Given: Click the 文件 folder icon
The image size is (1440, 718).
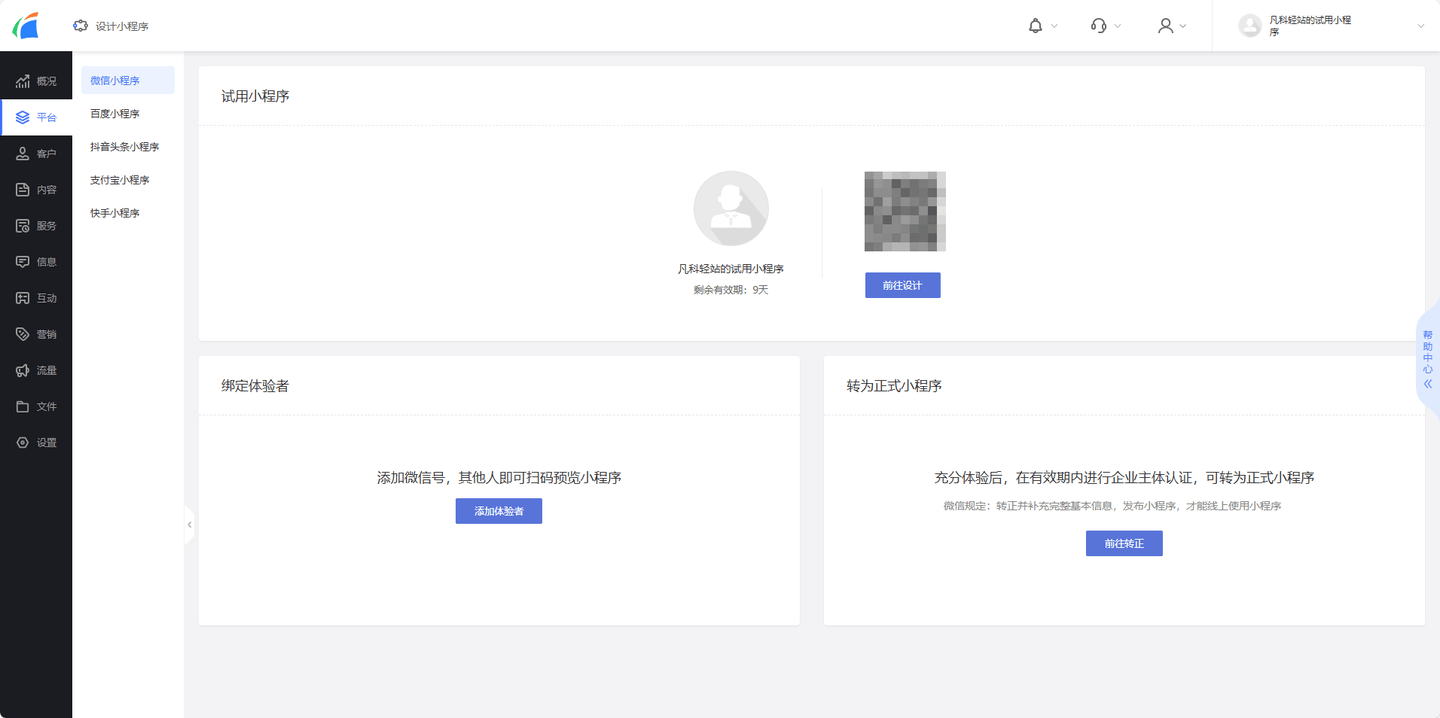Looking at the screenshot, I should 23,407.
